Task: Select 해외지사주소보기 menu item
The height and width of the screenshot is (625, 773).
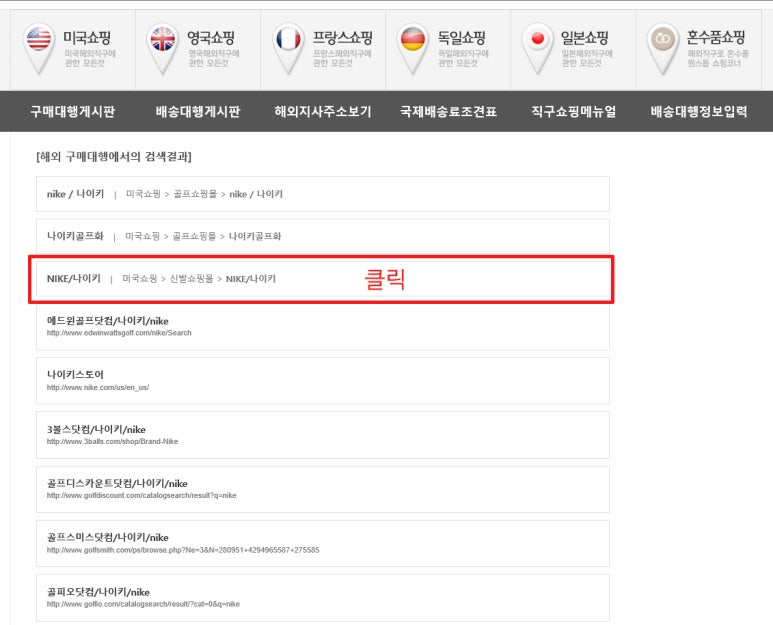Action: point(323,111)
